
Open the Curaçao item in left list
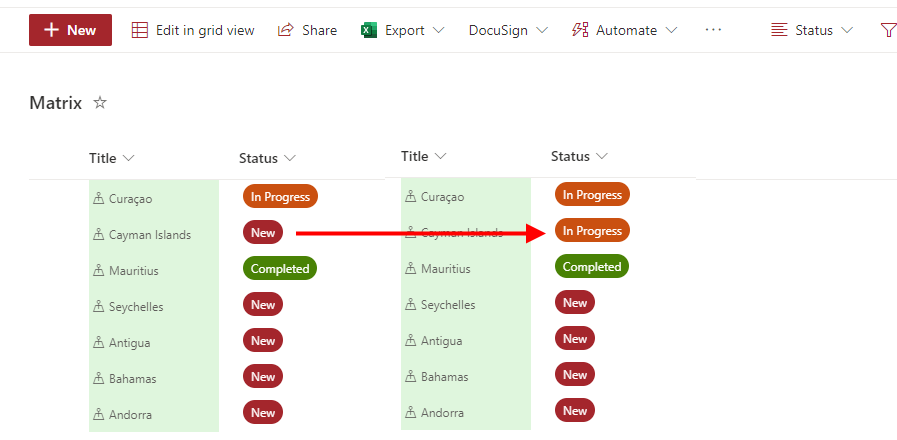pyautogui.click(x=130, y=199)
